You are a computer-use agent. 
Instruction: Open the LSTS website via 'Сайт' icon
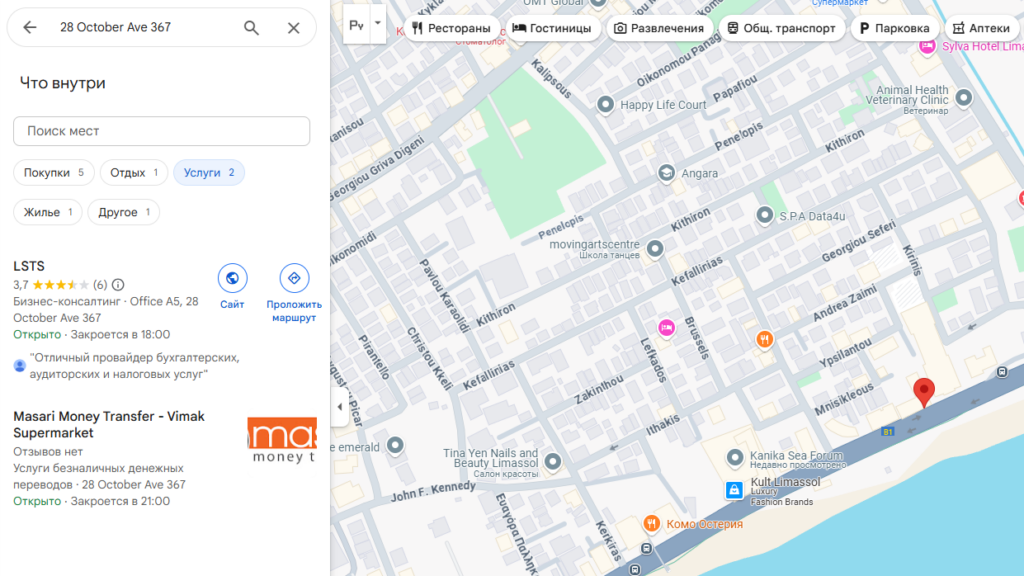232,279
